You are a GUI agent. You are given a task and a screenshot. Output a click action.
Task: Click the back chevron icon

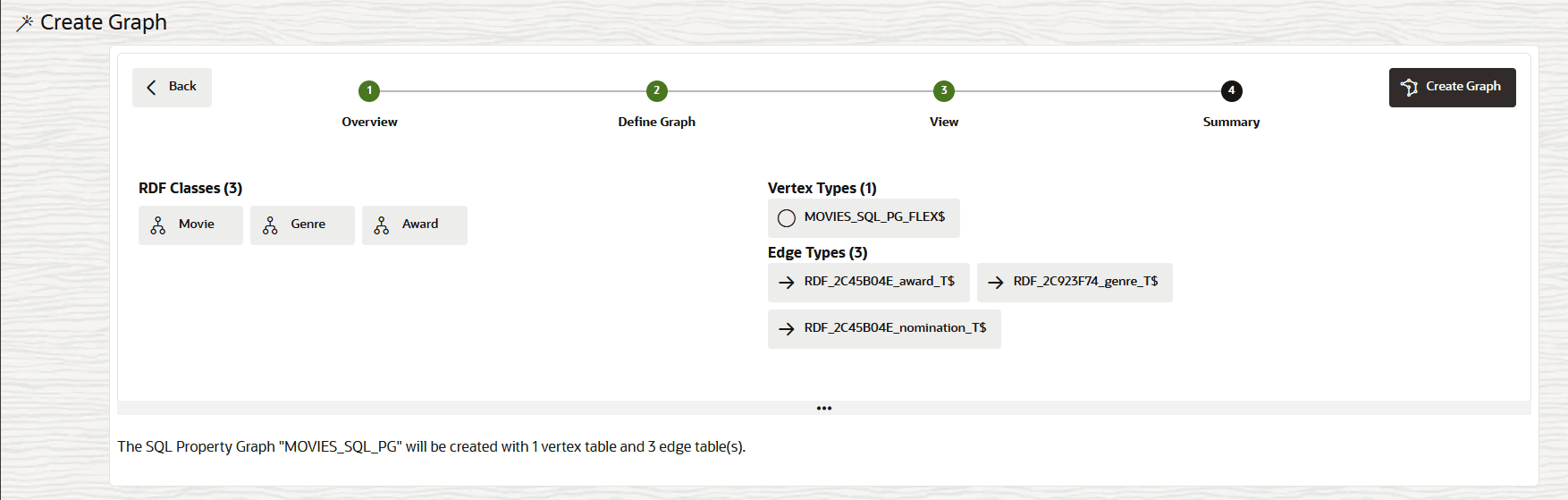[151, 87]
